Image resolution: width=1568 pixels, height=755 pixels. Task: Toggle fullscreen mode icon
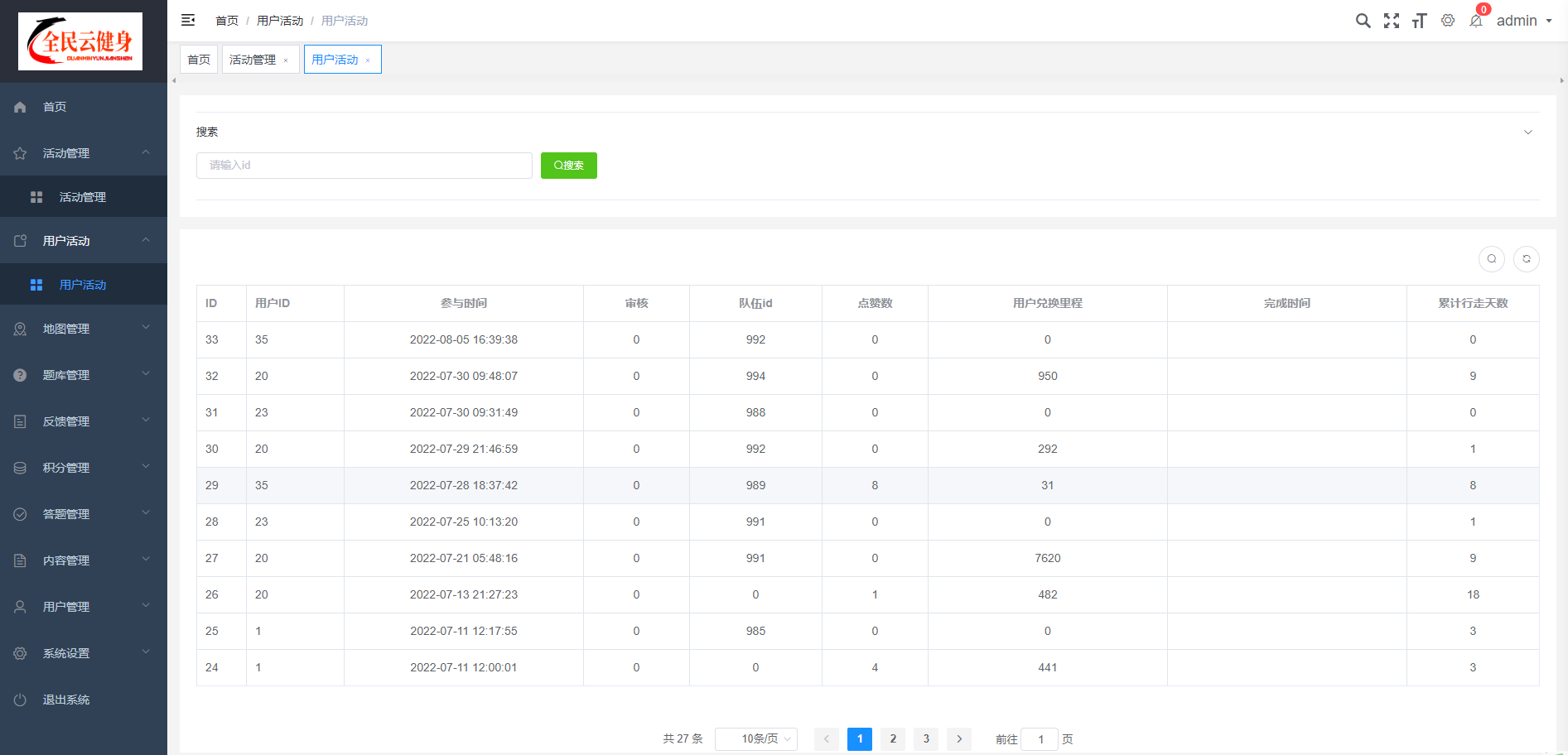(x=1392, y=21)
